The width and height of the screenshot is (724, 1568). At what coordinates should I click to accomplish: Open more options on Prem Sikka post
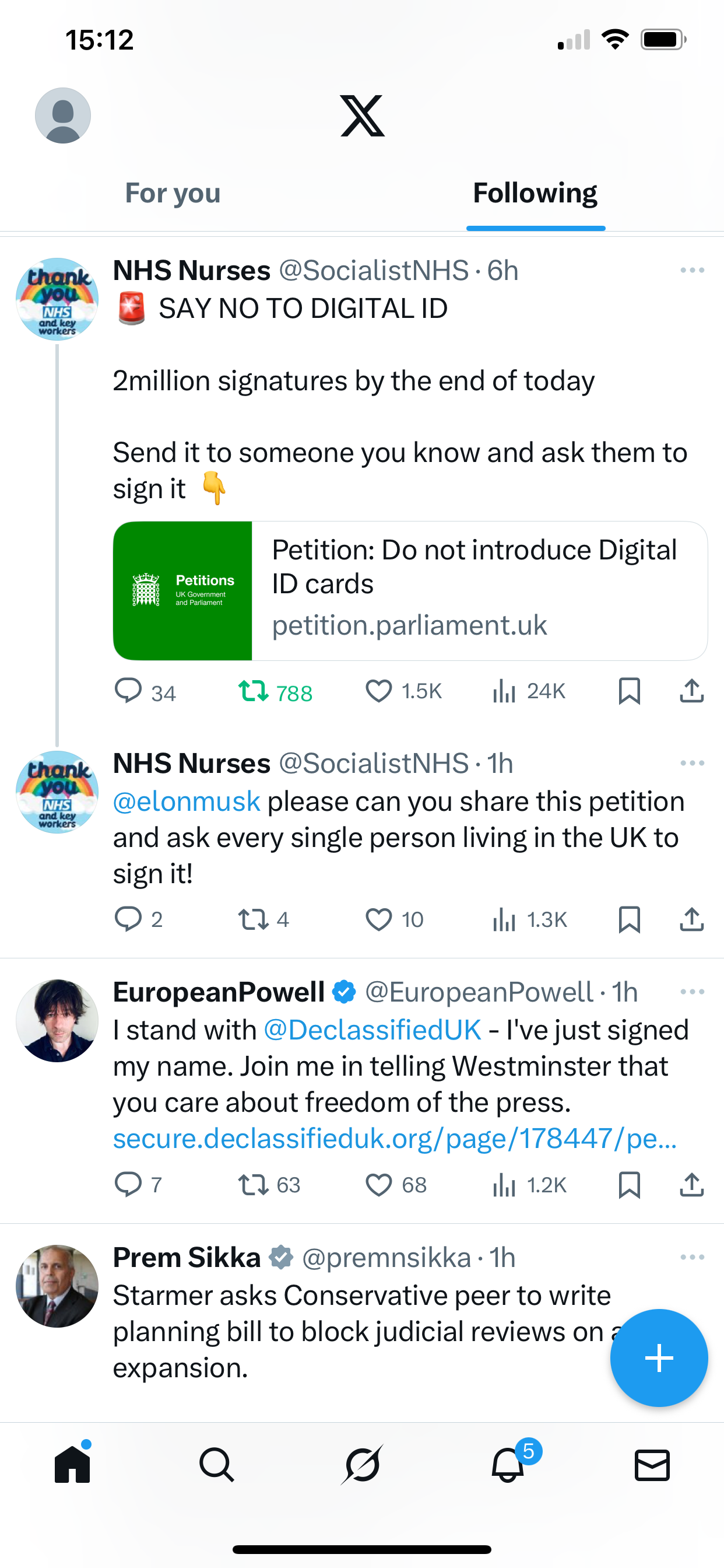click(x=693, y=1257)
